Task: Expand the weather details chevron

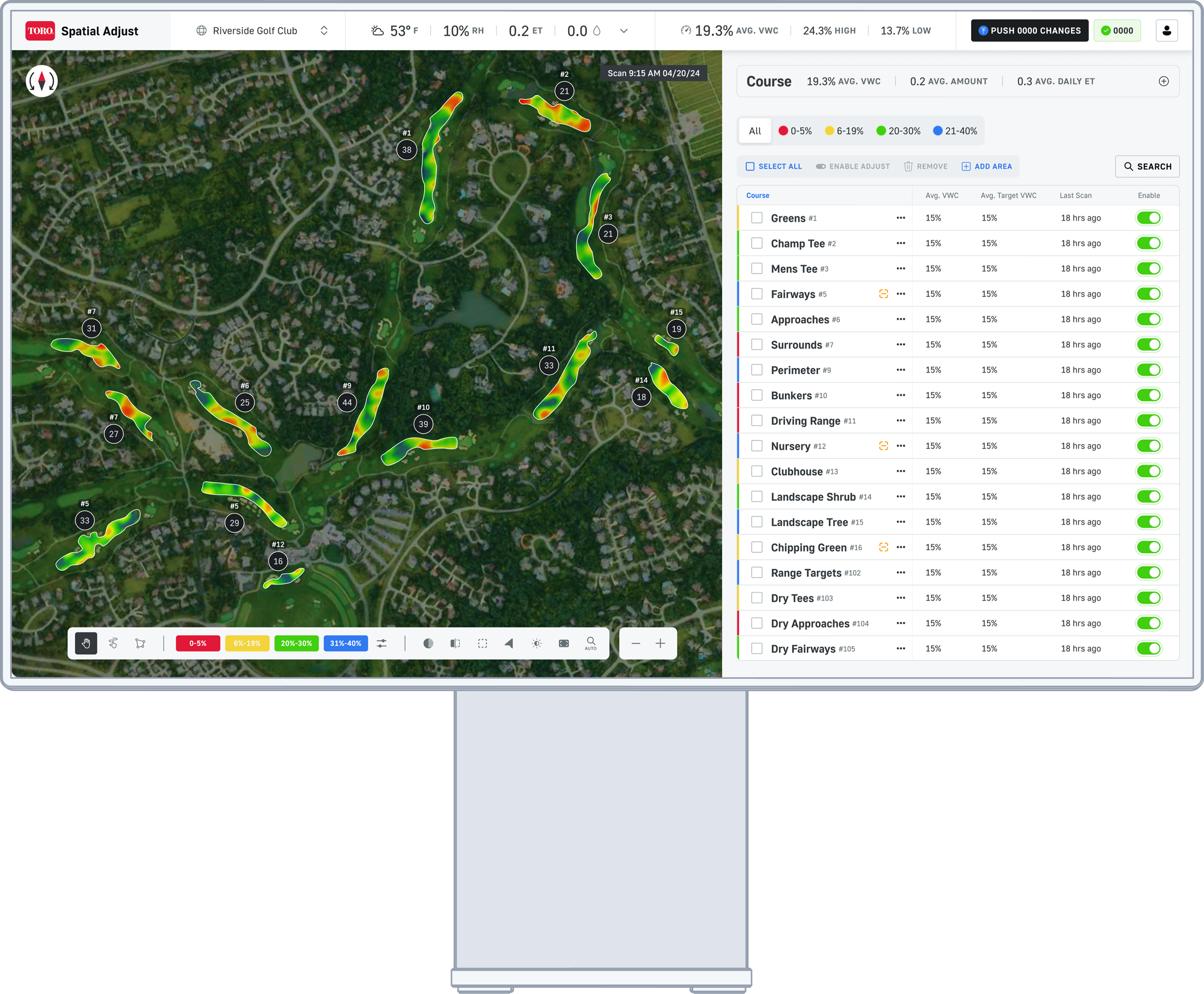Action: pos(623,31)
